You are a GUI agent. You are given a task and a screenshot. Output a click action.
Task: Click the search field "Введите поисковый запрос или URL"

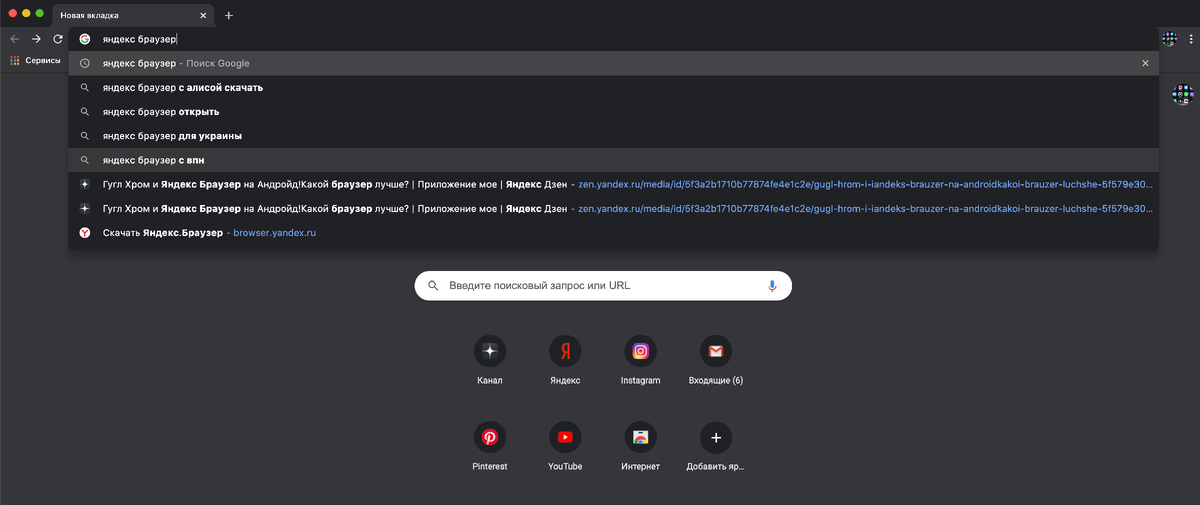coord(603,286)
